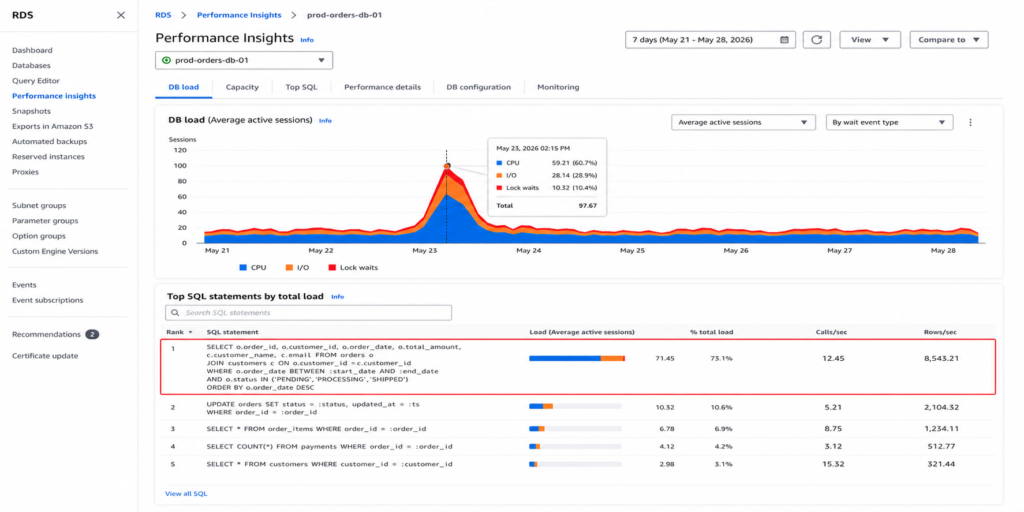The height and width of the screenshot is (512, 1024).
Task: Switch to the Capacity tab
Action: click(242, 87)
